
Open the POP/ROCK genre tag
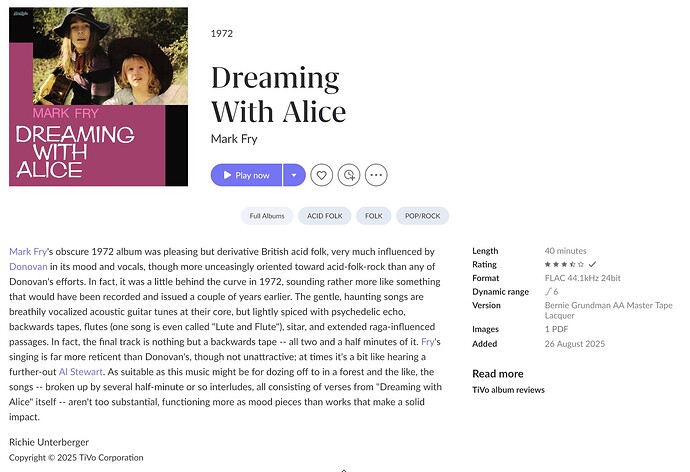coord(423,216)
